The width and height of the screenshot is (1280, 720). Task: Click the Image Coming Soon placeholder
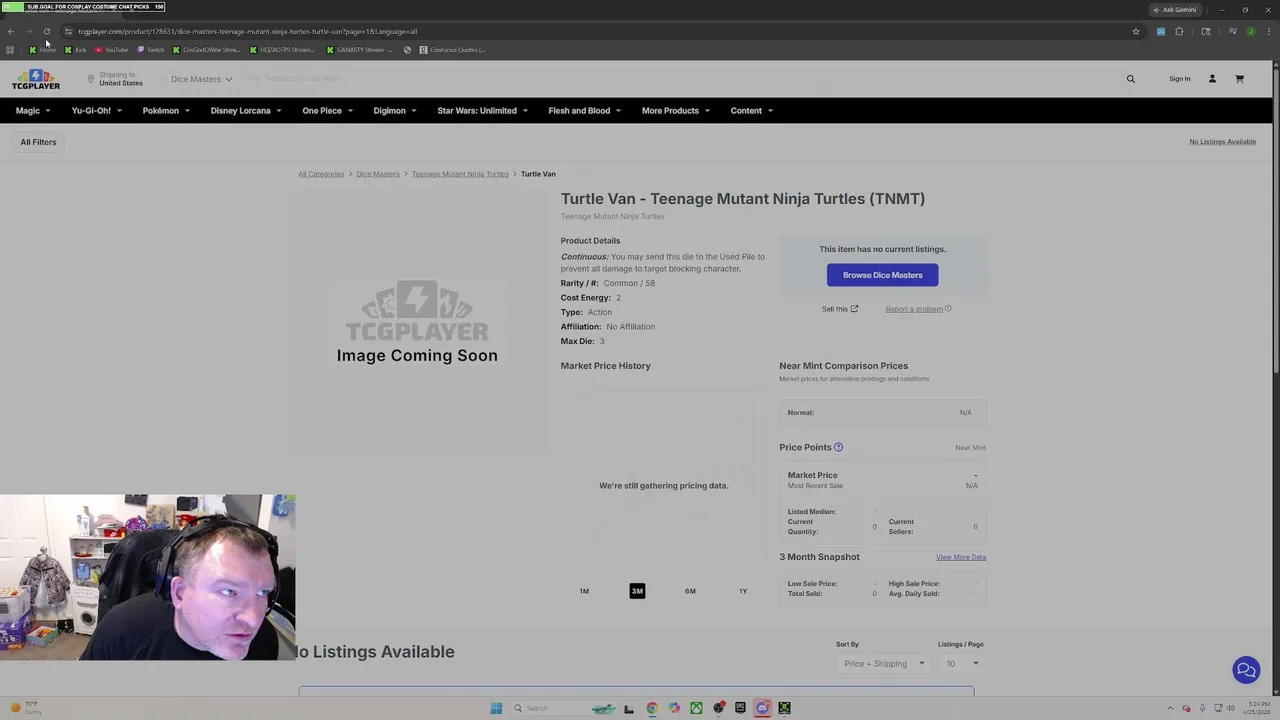tap(417, 322)
